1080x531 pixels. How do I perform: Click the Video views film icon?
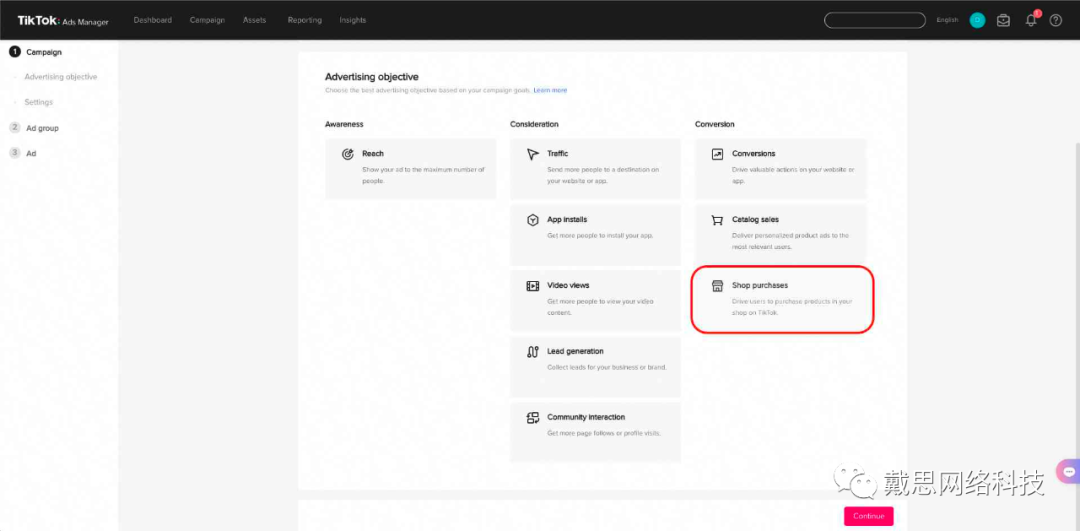click(532, 286)
